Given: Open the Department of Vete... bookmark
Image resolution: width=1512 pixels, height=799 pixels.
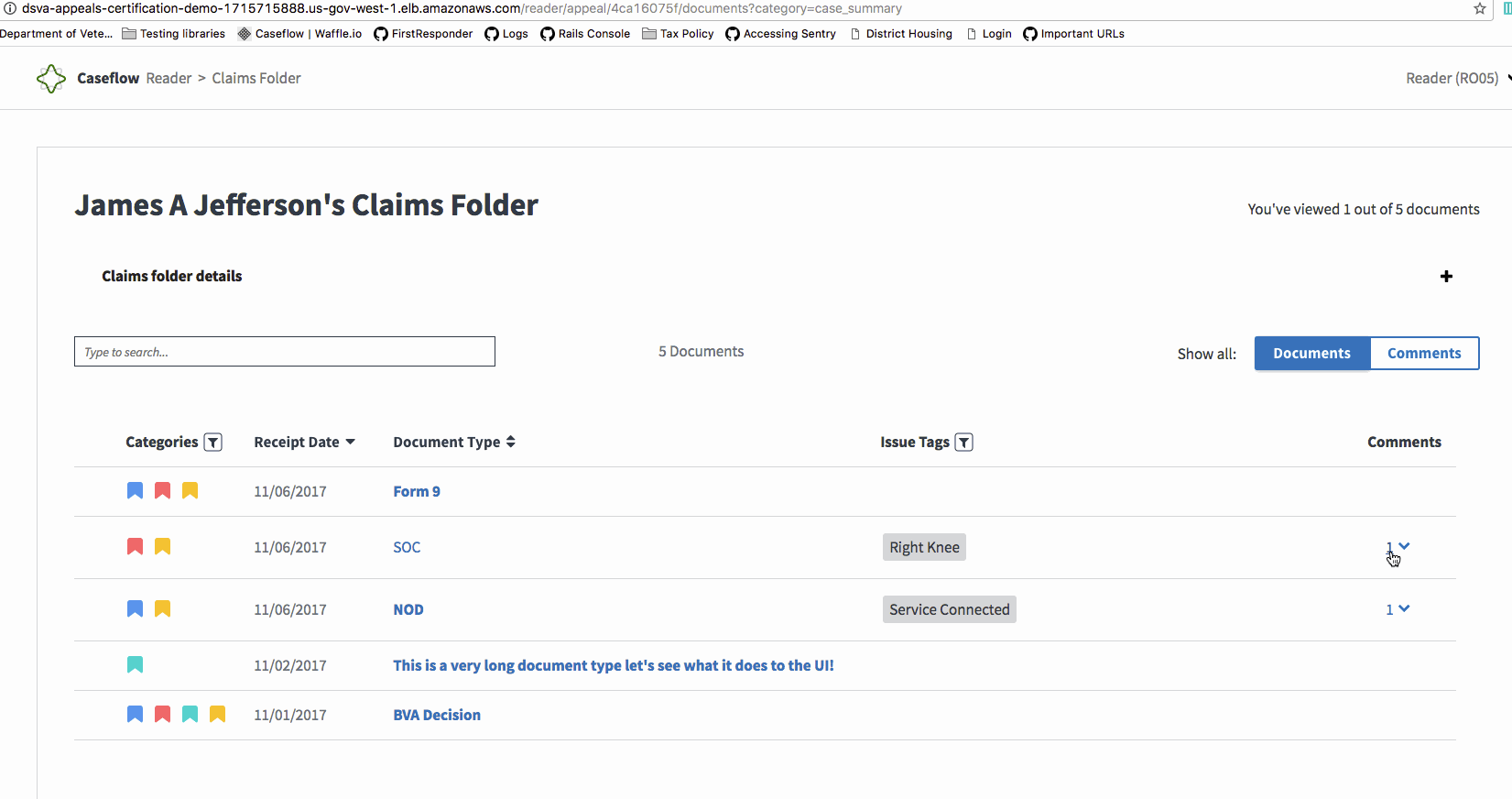Looking at the screenshot, I should (x=56, y=34).
